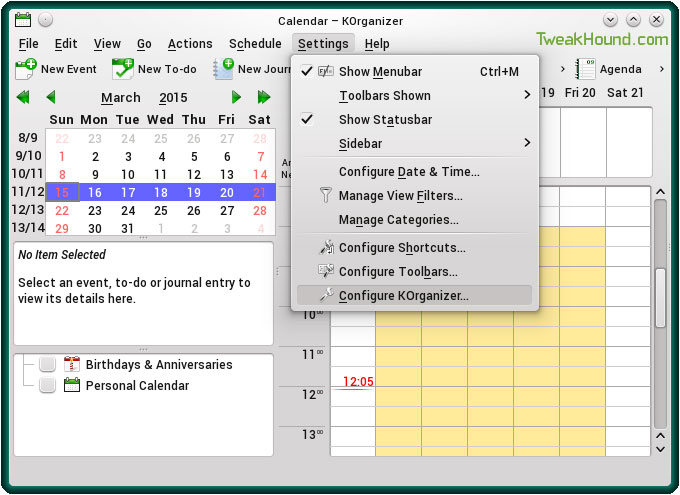Go to next month arrow
The image size is (680, 495).
tap(236, 97)
